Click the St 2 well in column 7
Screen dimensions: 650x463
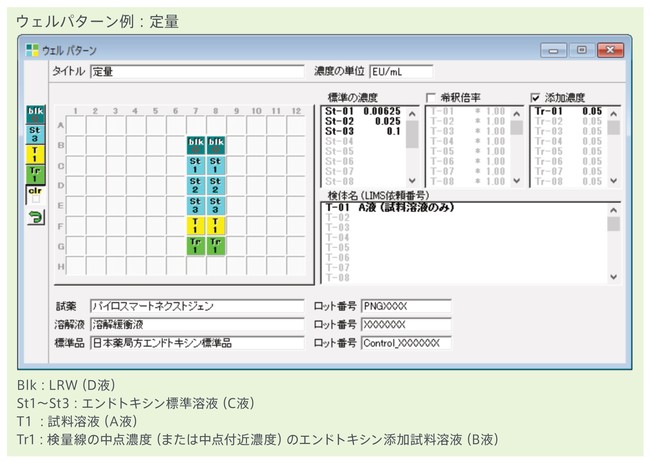click(x=196, y=185)
